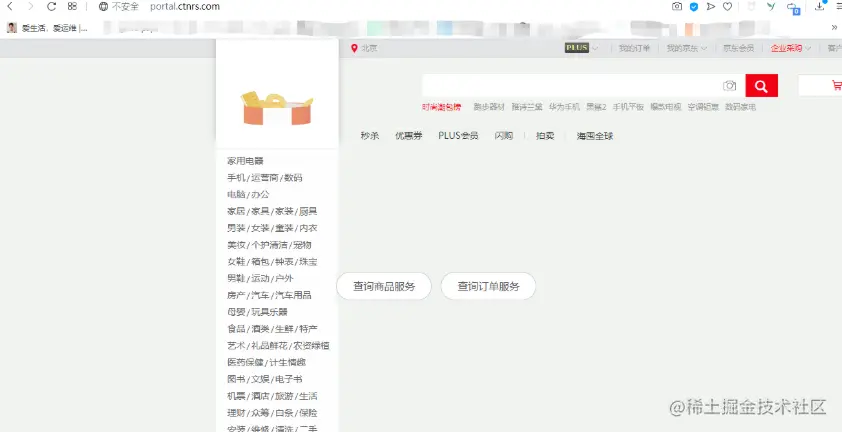Open the PLUS badge dropdown
The image size is (842, 432).
coord(583,48)
